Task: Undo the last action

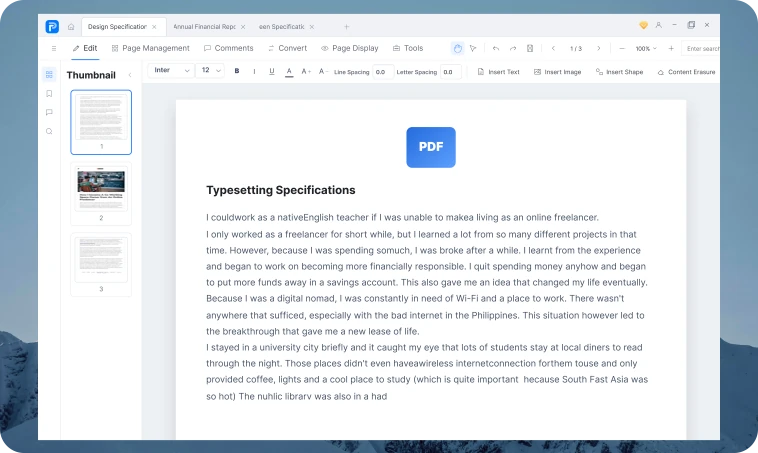Action: [x=496, y=48]
